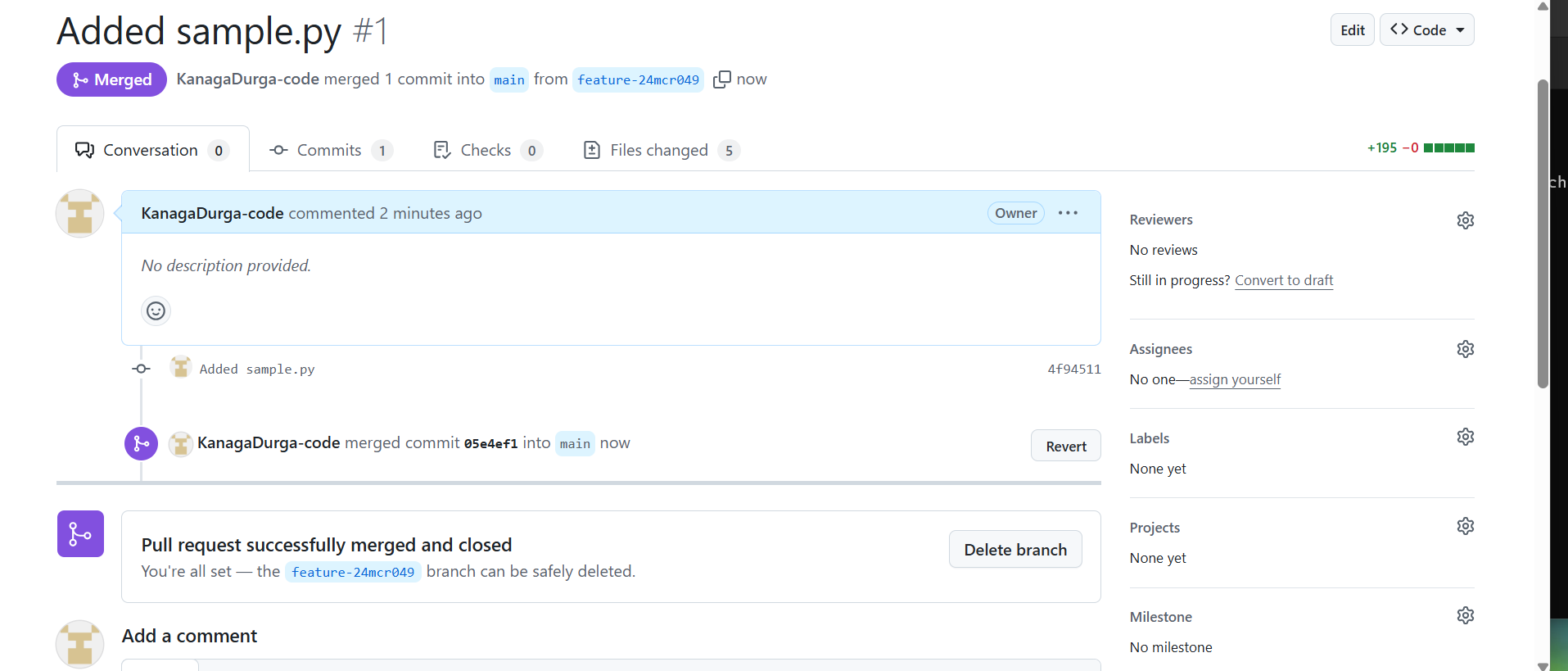Screen dimensions: 1568x671
Task: Click feature-24mcr049 label in merged notice
Action: 353,572
